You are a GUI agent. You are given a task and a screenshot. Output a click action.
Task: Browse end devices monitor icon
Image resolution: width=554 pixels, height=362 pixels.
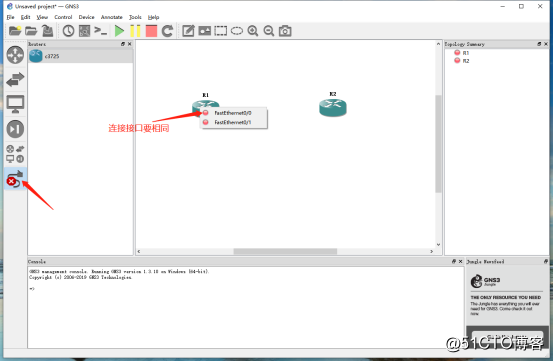coord(15,104)
